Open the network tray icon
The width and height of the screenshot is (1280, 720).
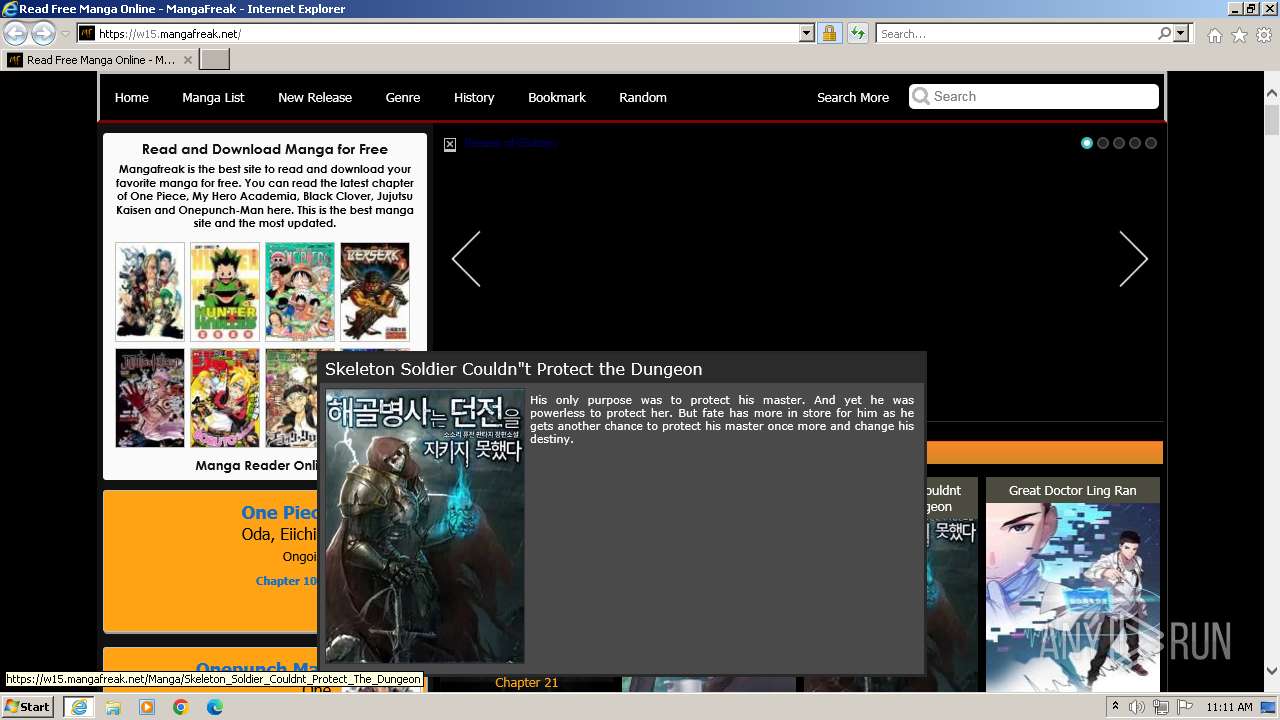[x=1161, y=707]
